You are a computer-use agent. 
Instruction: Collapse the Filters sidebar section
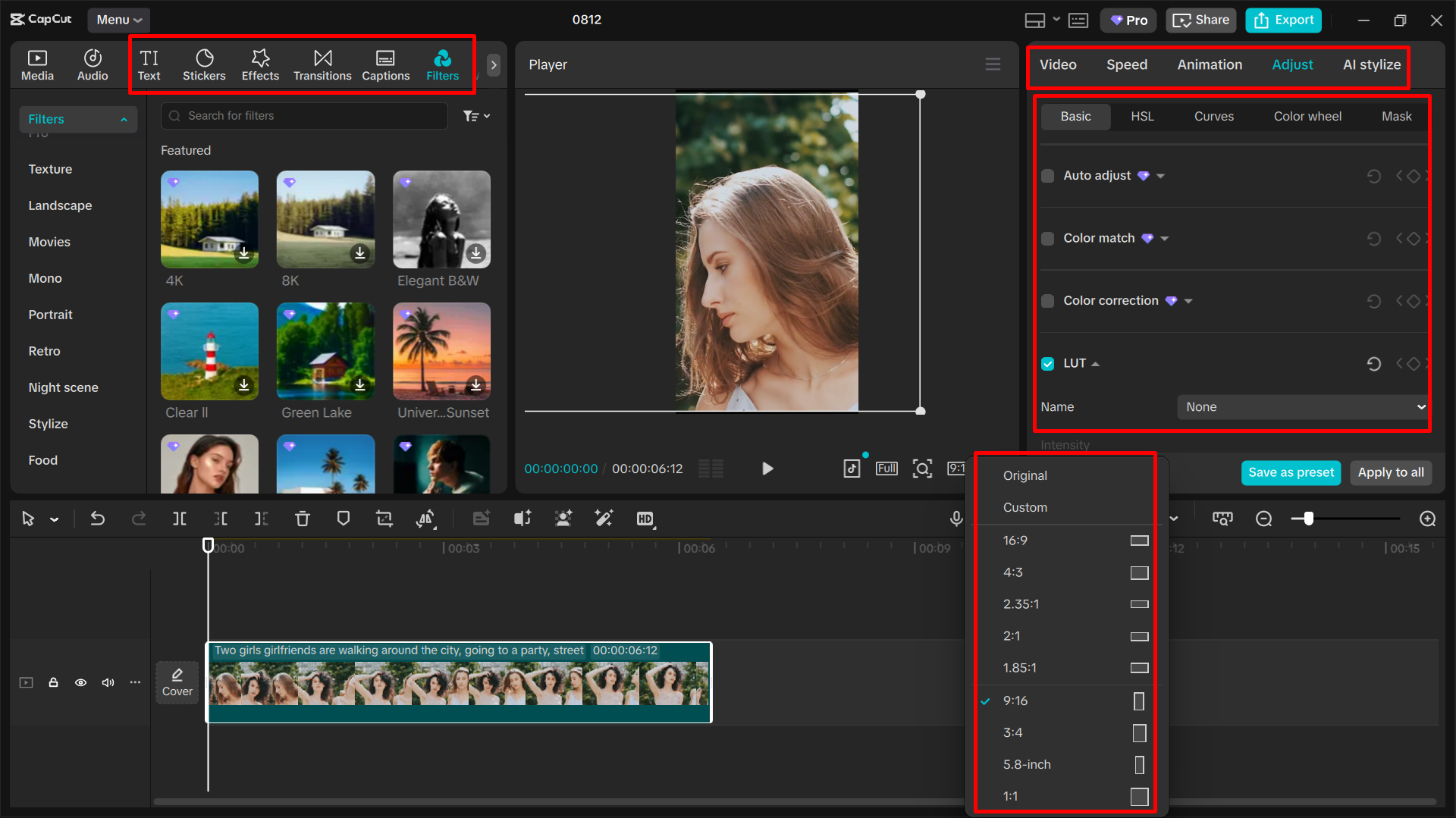point(124,119)
